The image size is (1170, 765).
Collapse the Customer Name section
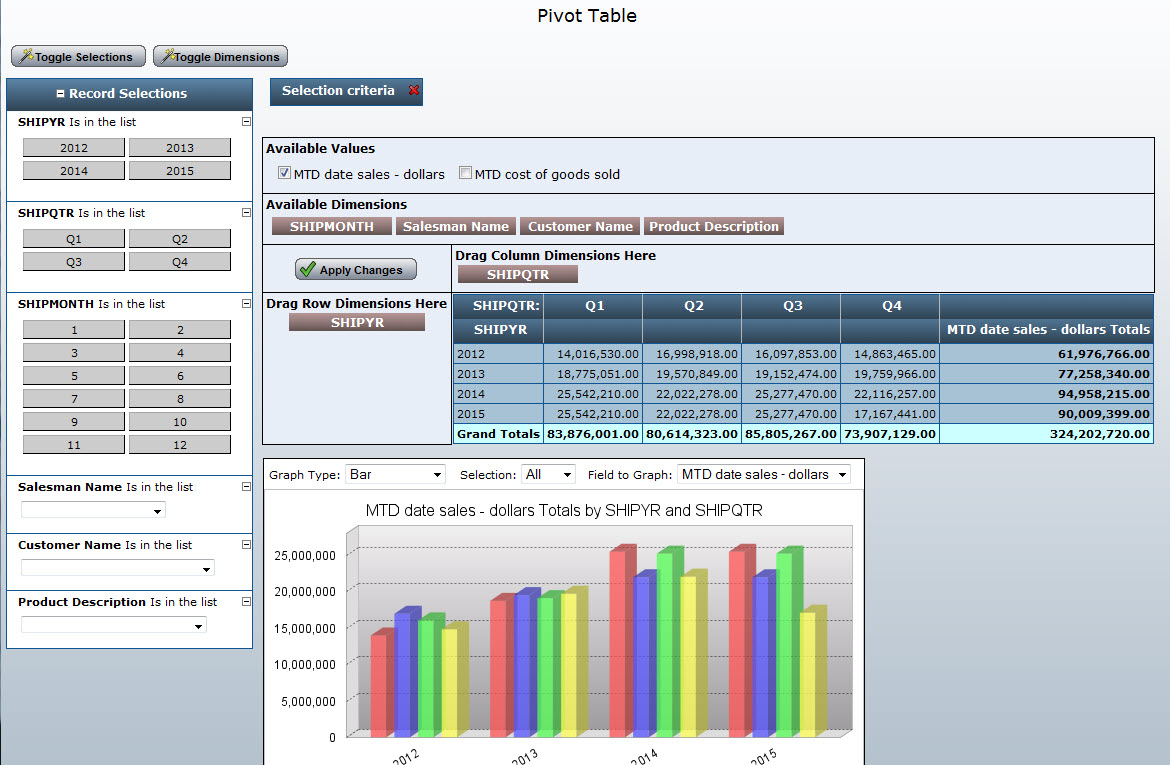246,545
